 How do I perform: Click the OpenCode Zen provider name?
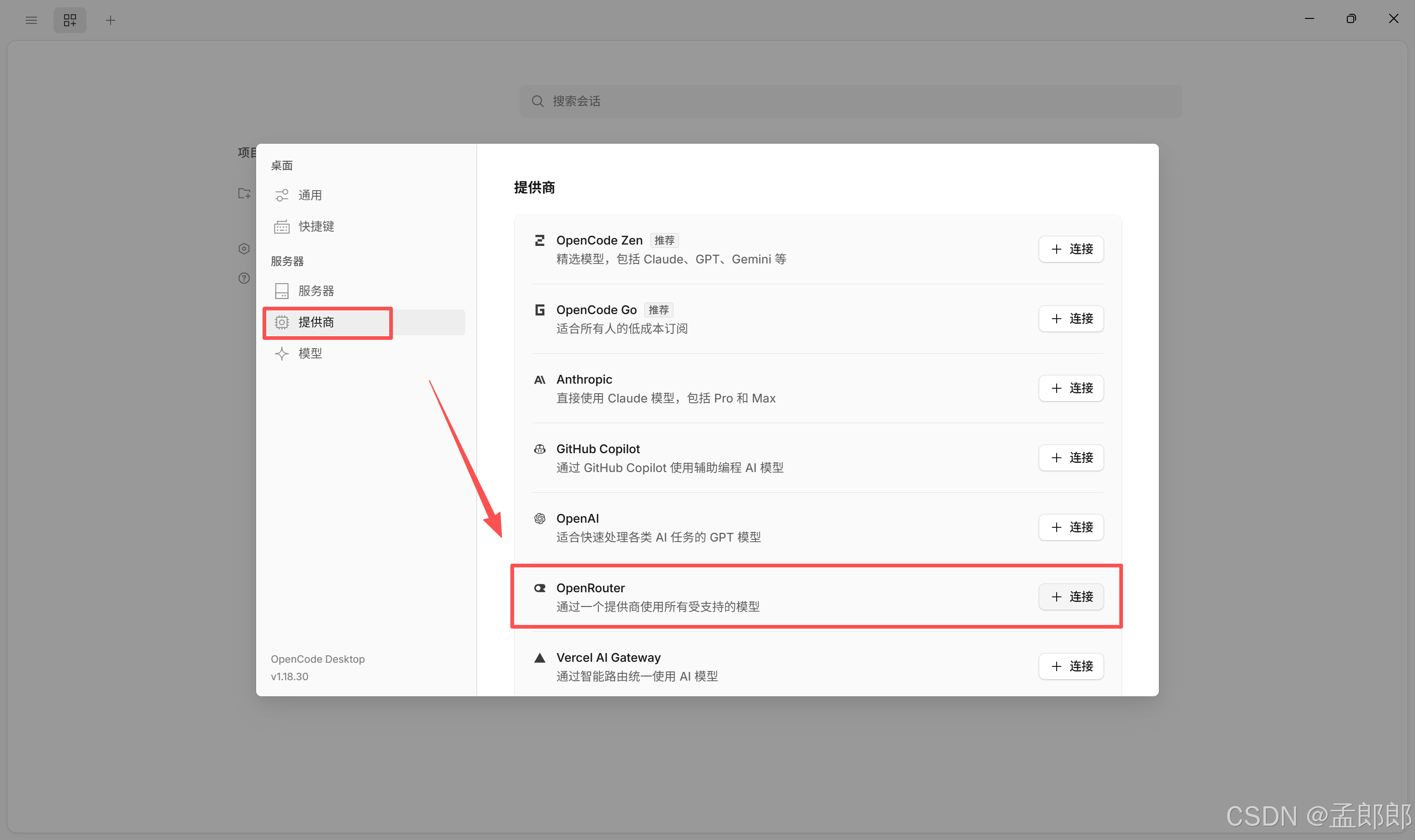click(599, 240)
